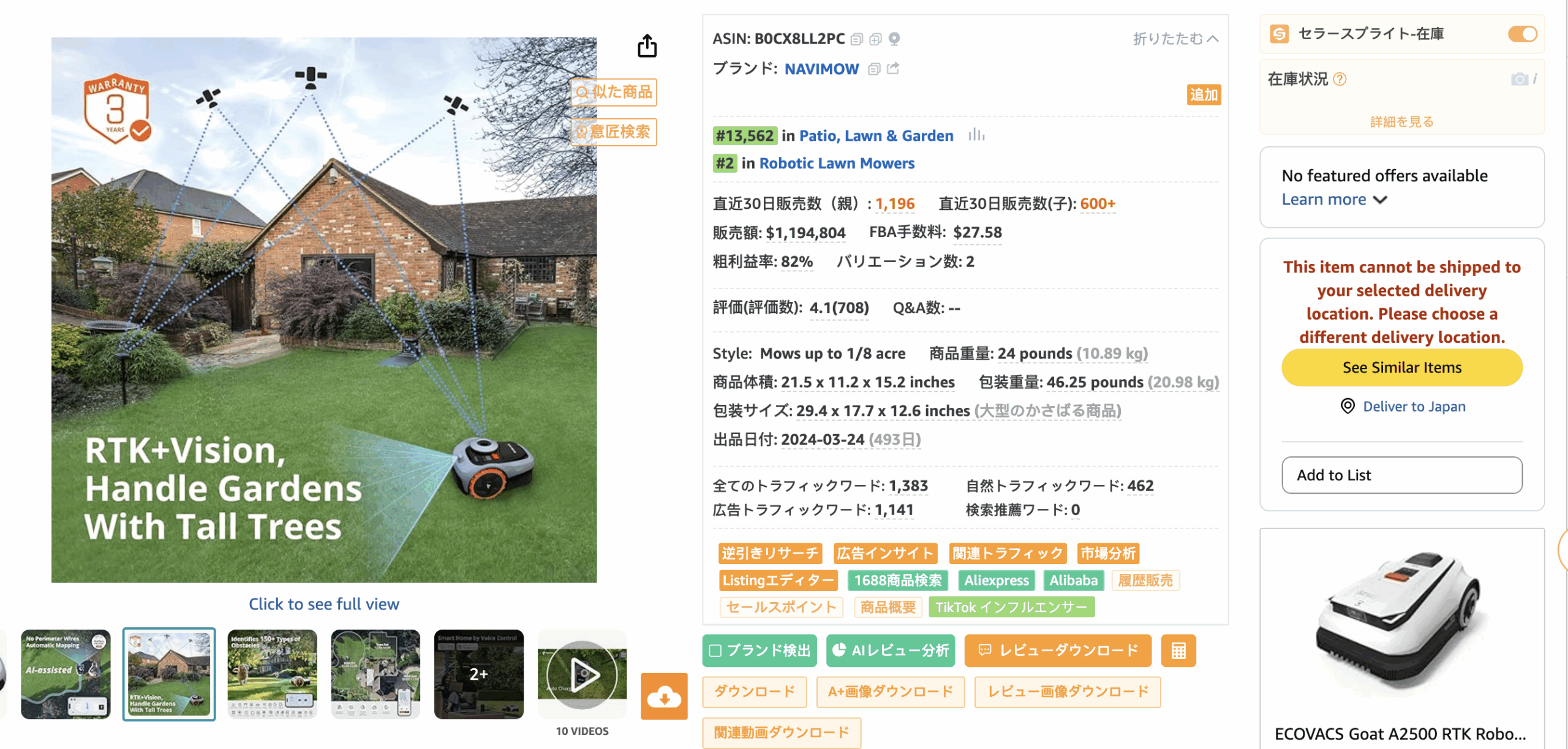The height and width of the screenshot is (749, 1568).
Task: Open the orange calculator icon button
Action: click(1178, 650)
